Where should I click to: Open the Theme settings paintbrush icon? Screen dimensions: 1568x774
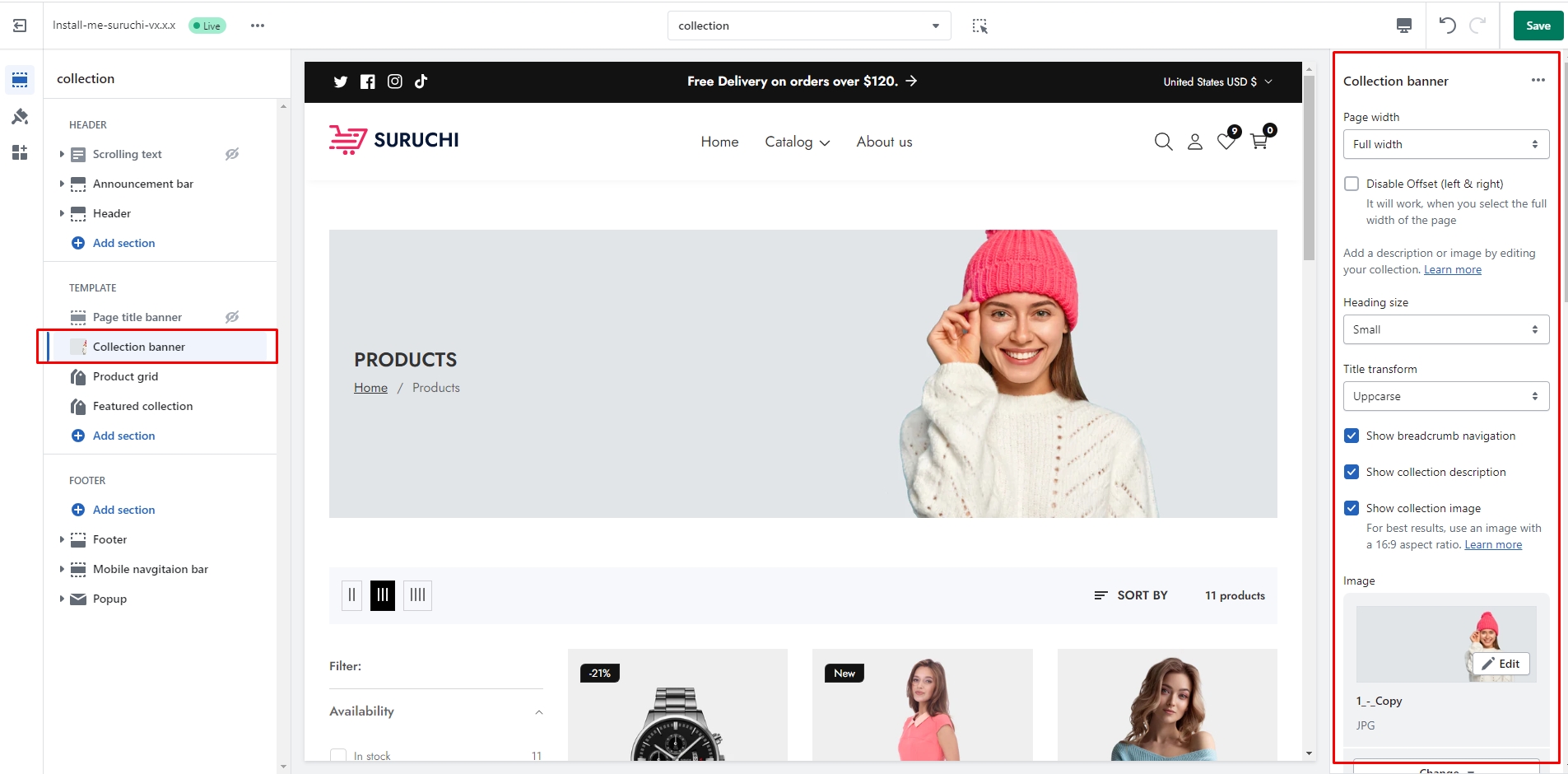pyautogui.click(x=20, y=117)
